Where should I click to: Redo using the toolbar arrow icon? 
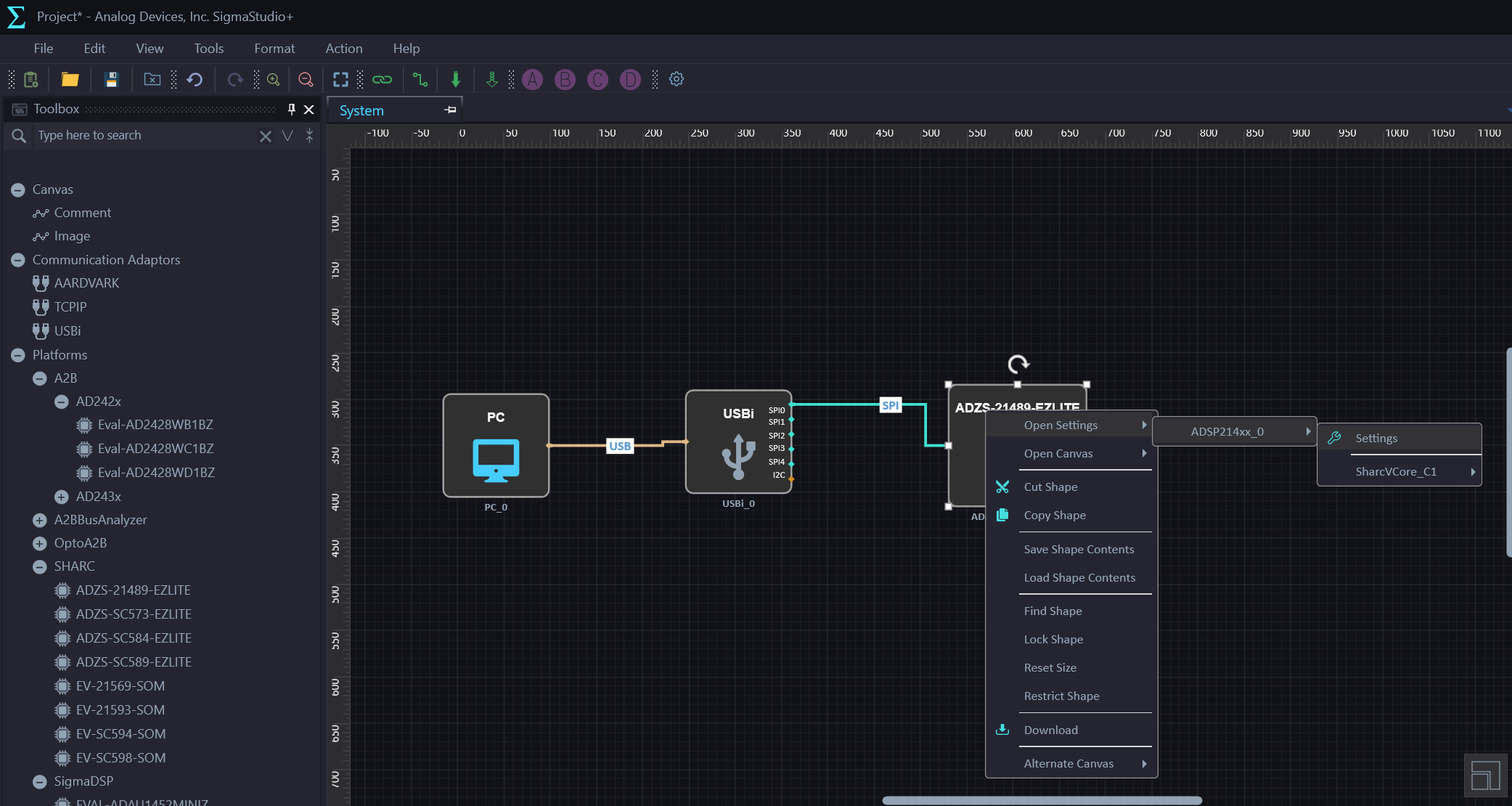point(235,79)
